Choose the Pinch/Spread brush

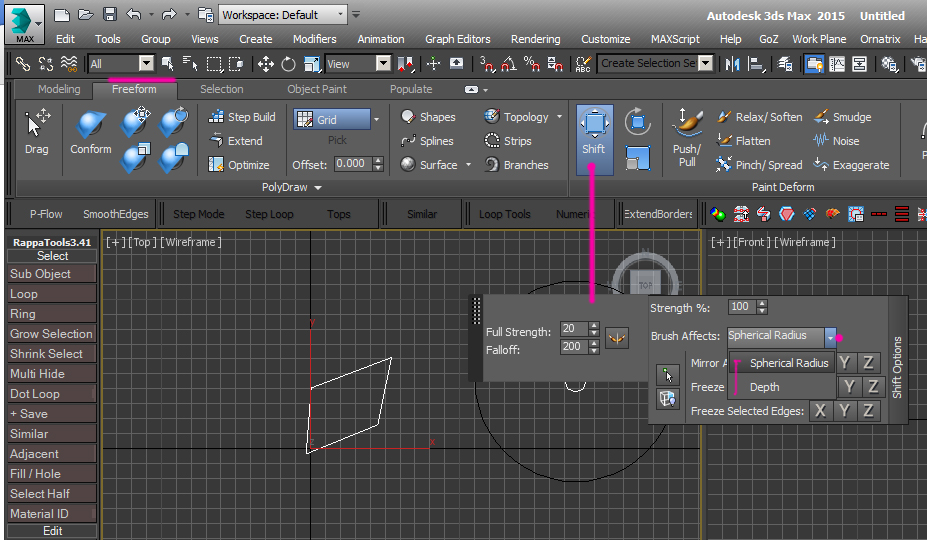click(x=759, y=164)
